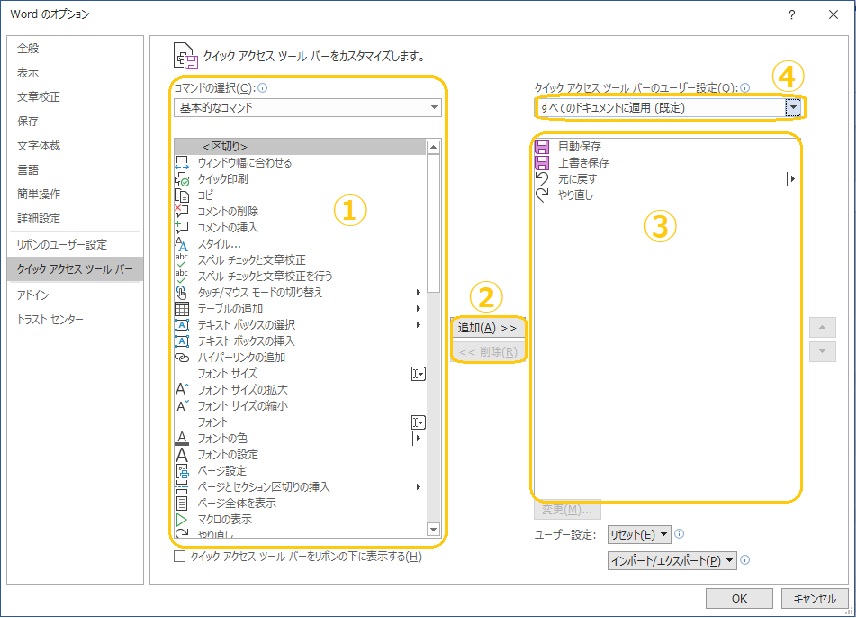This screenshot has height=618, width=856.
Task: Click the OK button
Action: 739,598
